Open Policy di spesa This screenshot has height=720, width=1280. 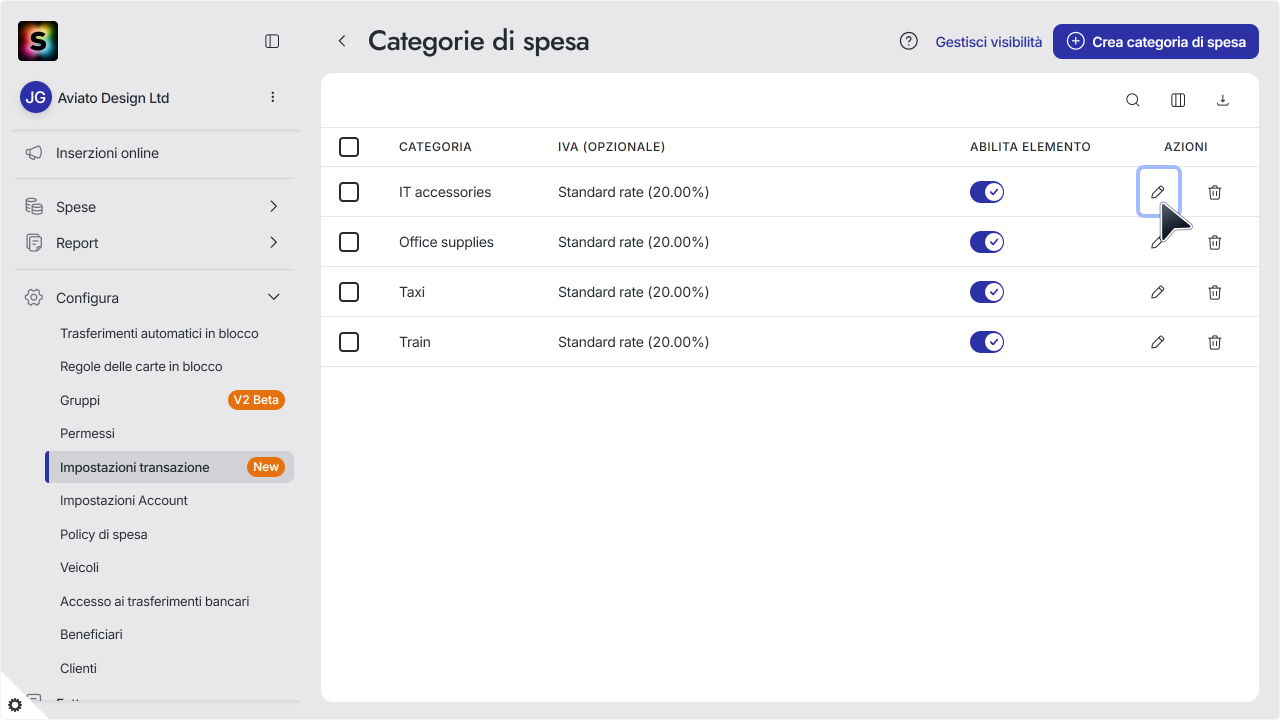(104, 534)
